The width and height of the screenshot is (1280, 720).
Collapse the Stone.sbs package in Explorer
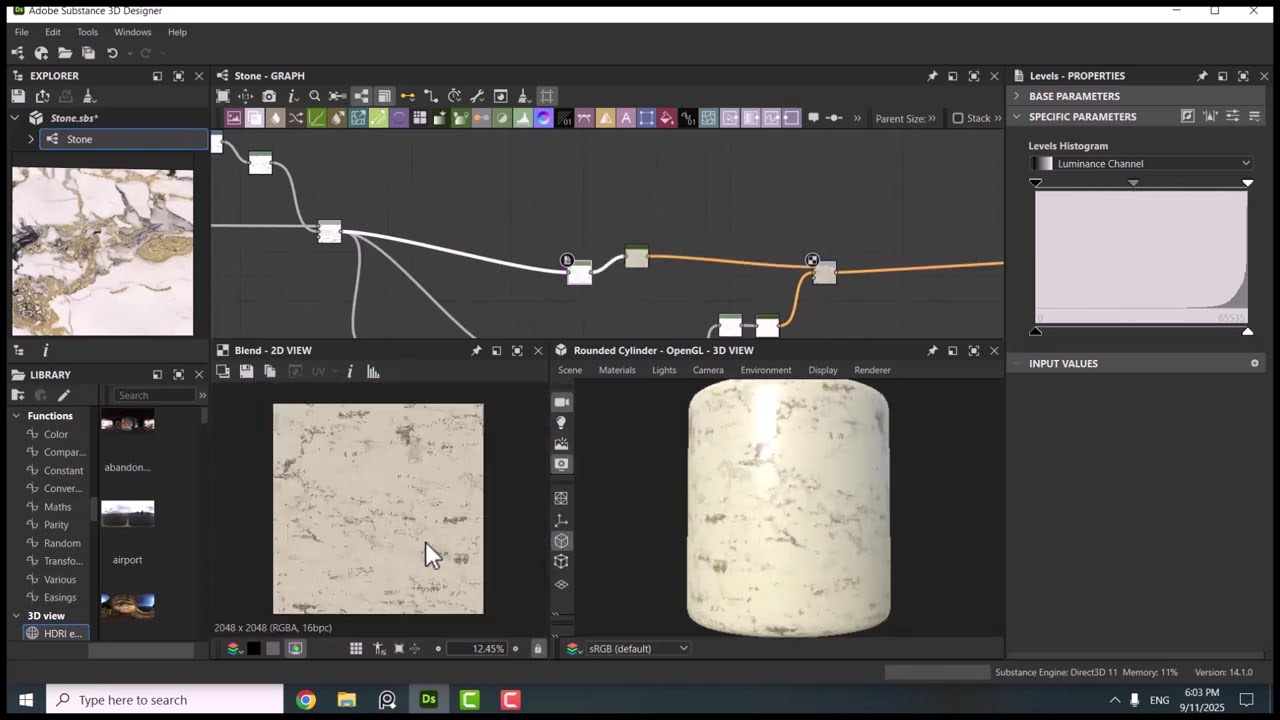15,118
